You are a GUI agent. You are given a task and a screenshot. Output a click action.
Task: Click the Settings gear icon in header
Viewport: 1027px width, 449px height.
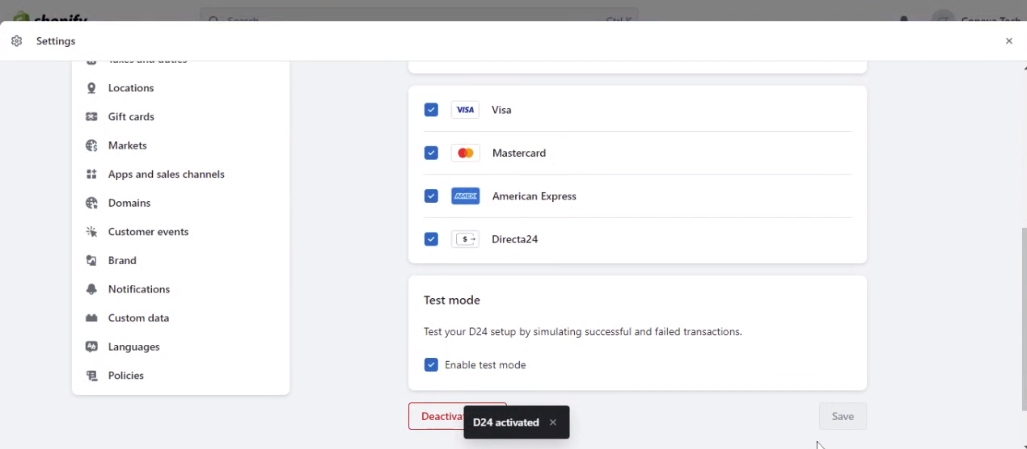click(x=16, y=41)
